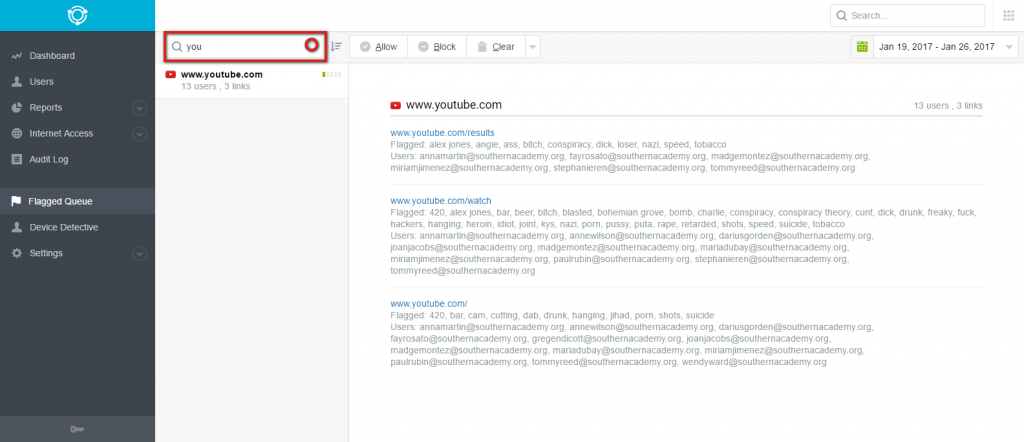Click the Audit Log list icon

[x=17, y=159]
